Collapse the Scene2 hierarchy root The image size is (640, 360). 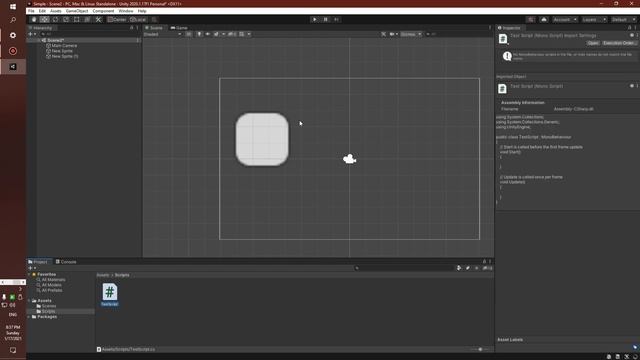tap(39, 40)
